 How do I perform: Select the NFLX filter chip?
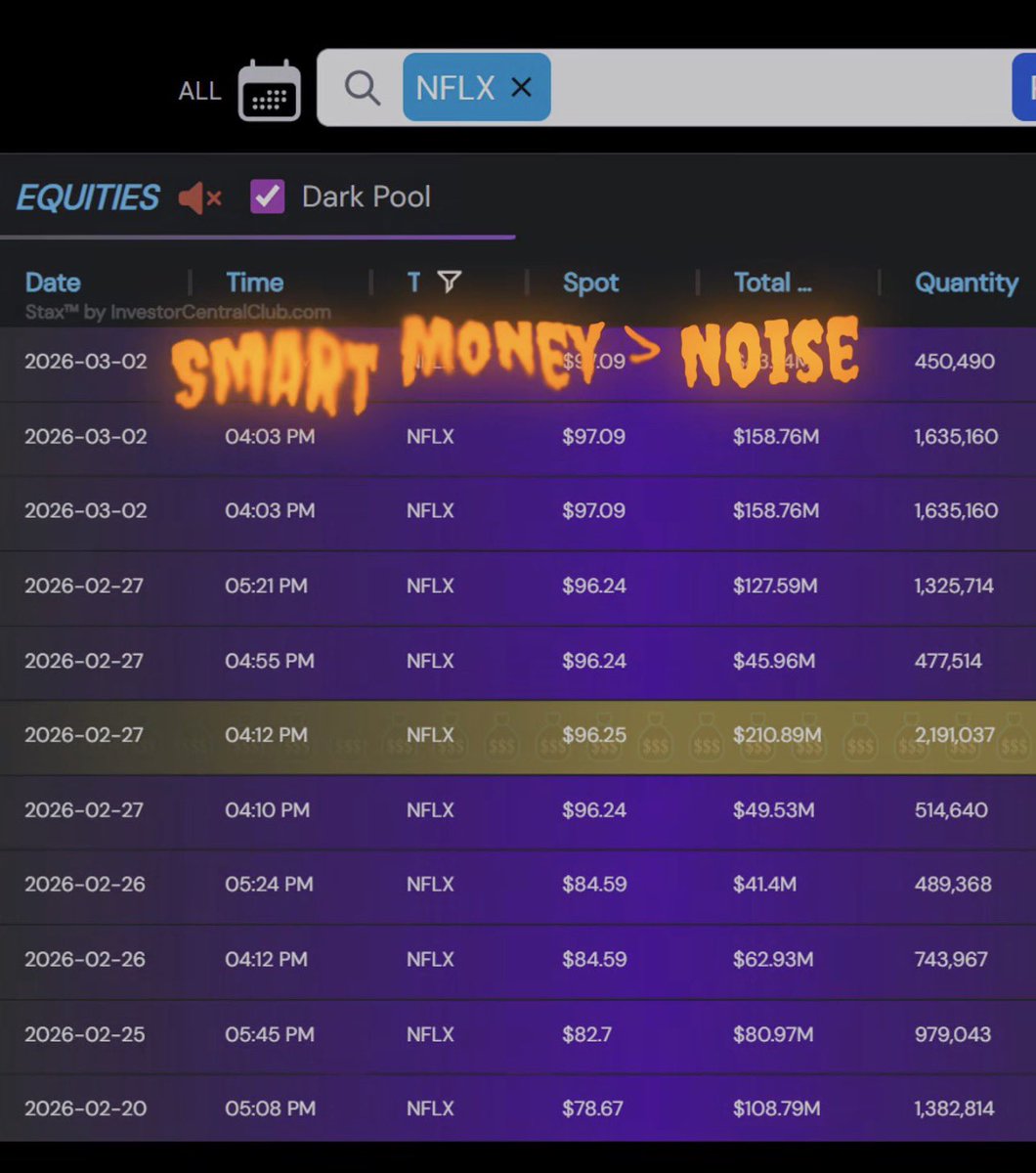coord(476,88)
